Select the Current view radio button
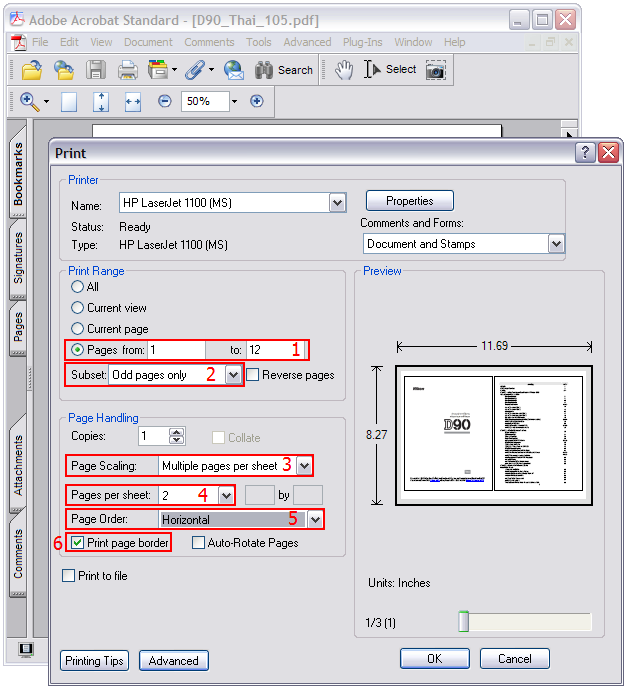Screen dimensions: 628x690 click(77, 308)
